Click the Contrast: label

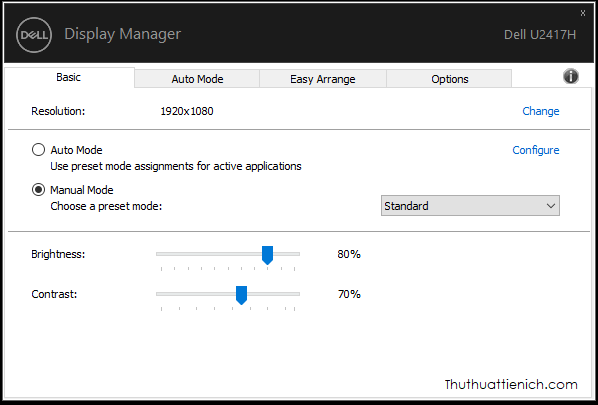tap(54, 294)
